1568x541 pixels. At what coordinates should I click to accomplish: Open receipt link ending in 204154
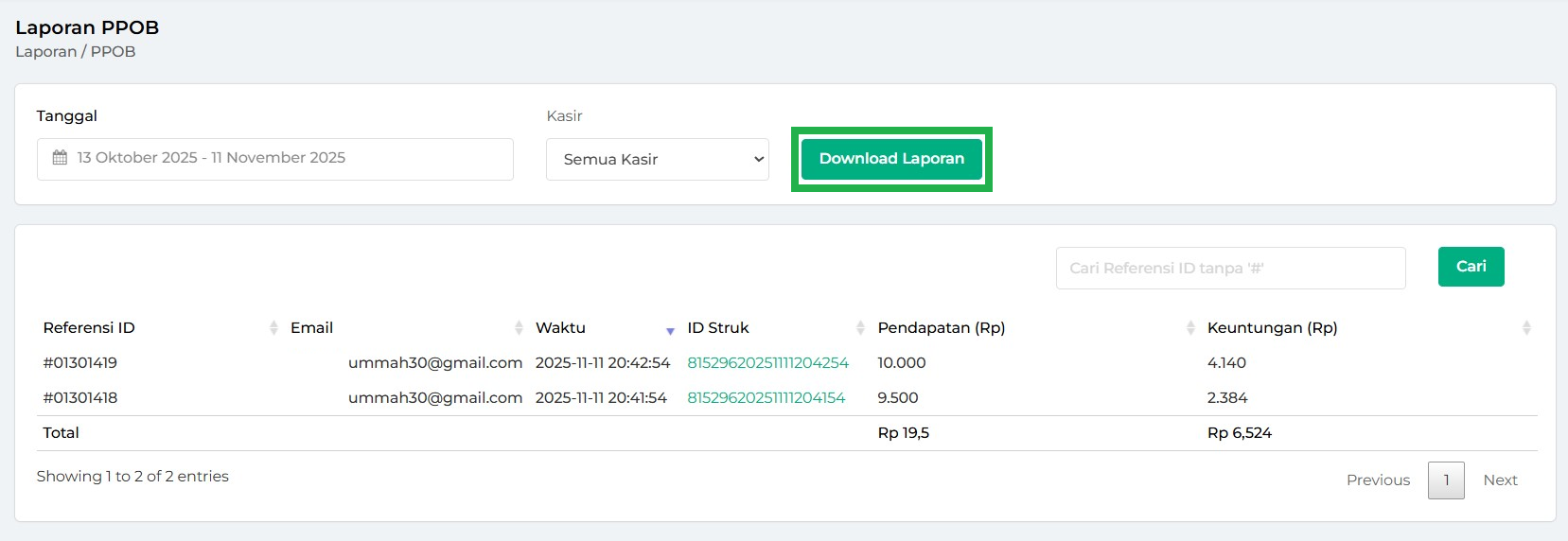[x=766, y=398]
